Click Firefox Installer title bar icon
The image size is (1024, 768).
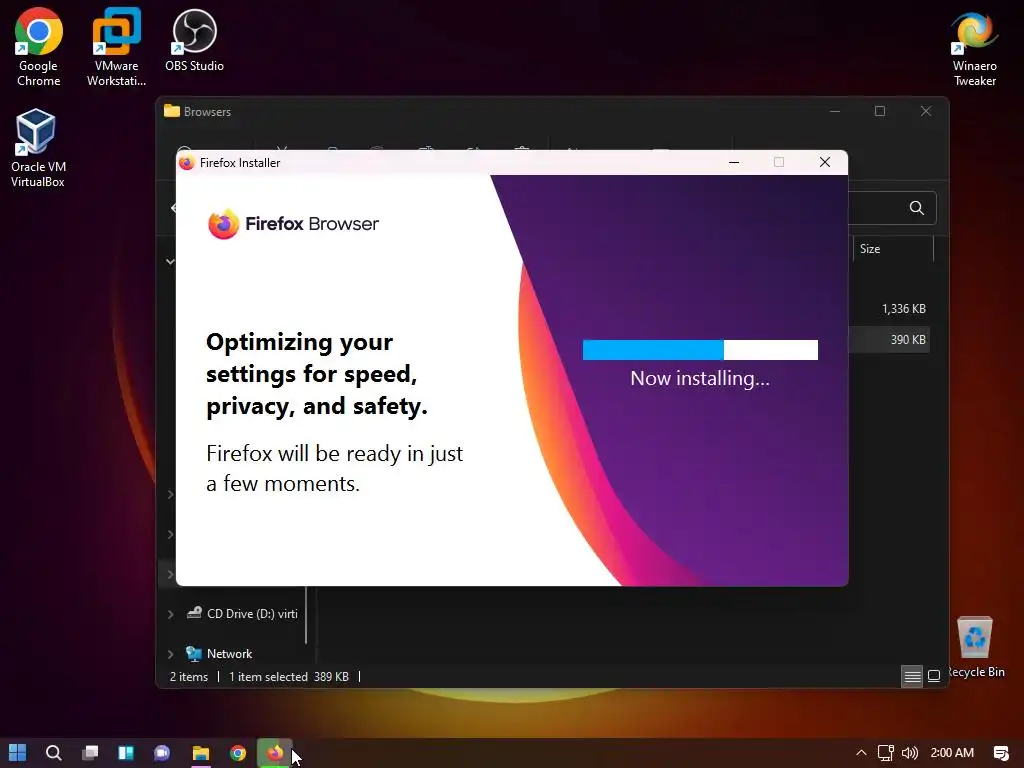pos(187,163)
